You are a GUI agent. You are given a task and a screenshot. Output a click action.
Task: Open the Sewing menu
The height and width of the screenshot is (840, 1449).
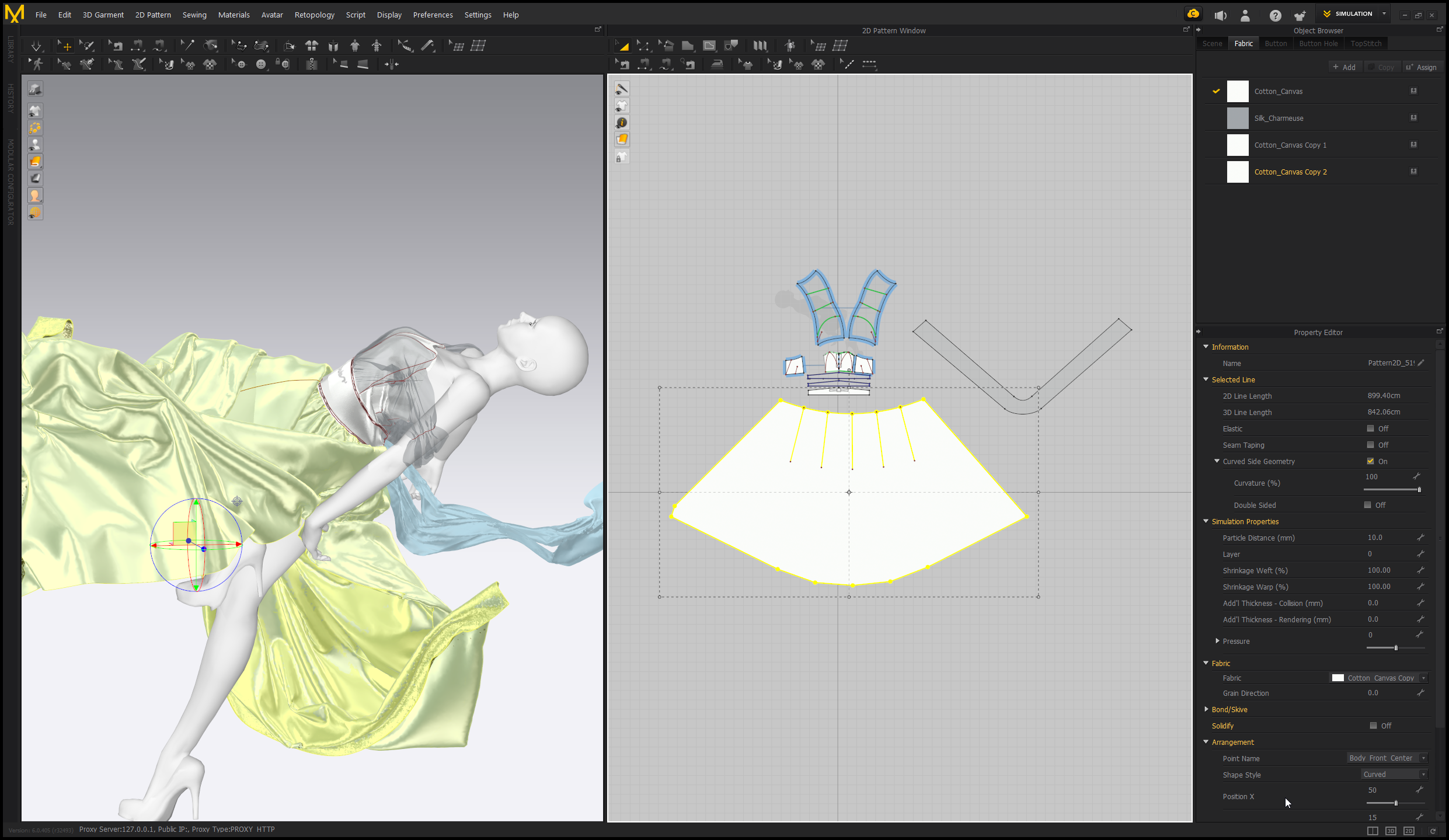(194, 15)
